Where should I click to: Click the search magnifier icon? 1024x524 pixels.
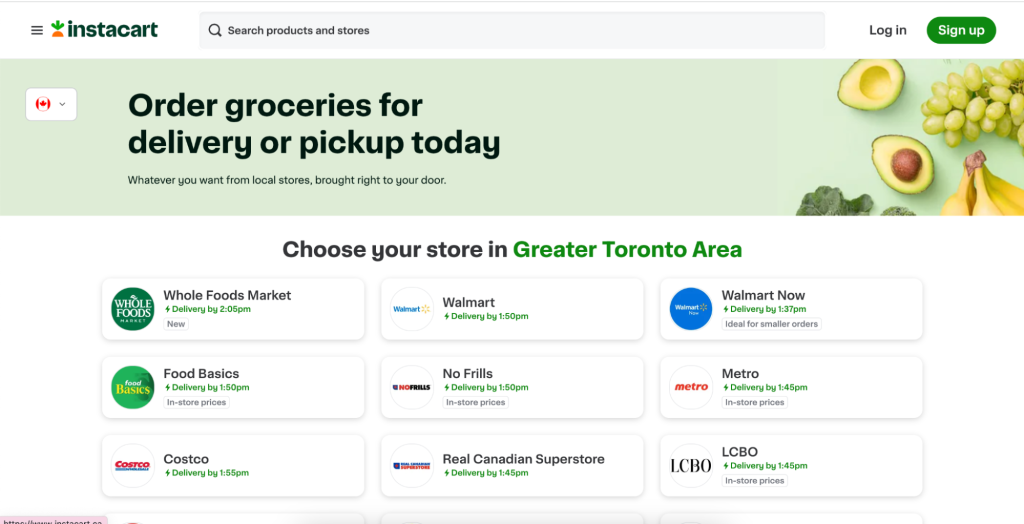tap(215, 30)
